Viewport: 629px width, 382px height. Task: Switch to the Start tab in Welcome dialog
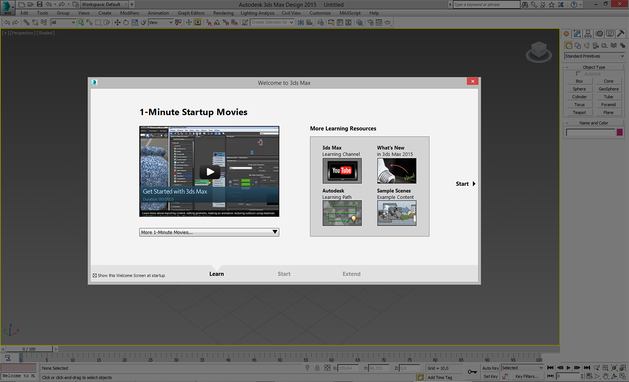point(284,274)
